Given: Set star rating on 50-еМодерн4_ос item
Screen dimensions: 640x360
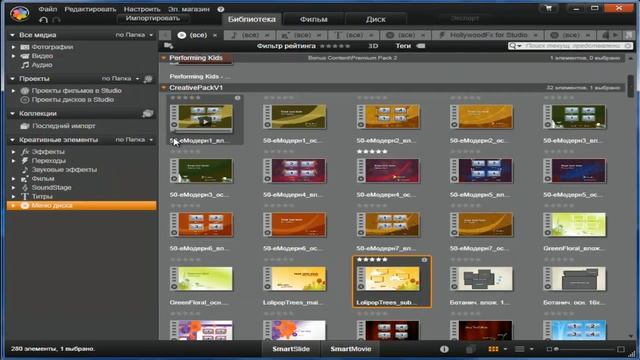Looking at the screenshot, I should click(x=372, y=152).
